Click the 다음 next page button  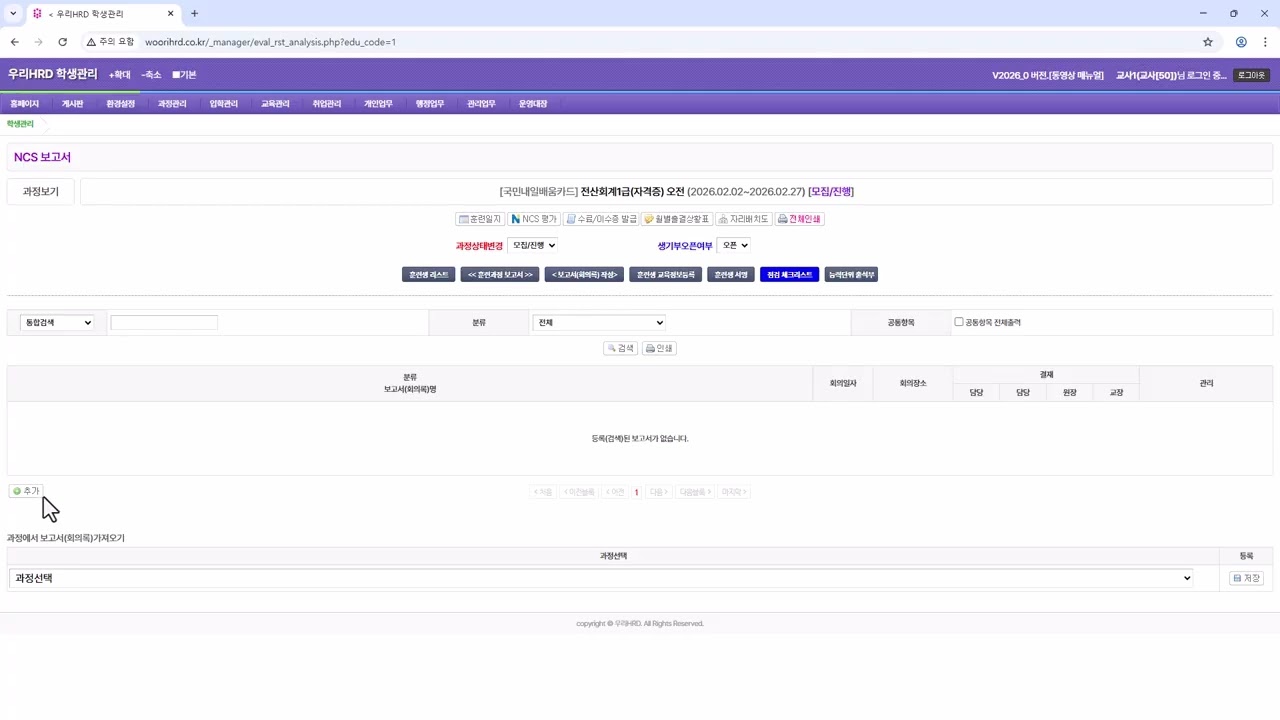click(x=658, y=492)
